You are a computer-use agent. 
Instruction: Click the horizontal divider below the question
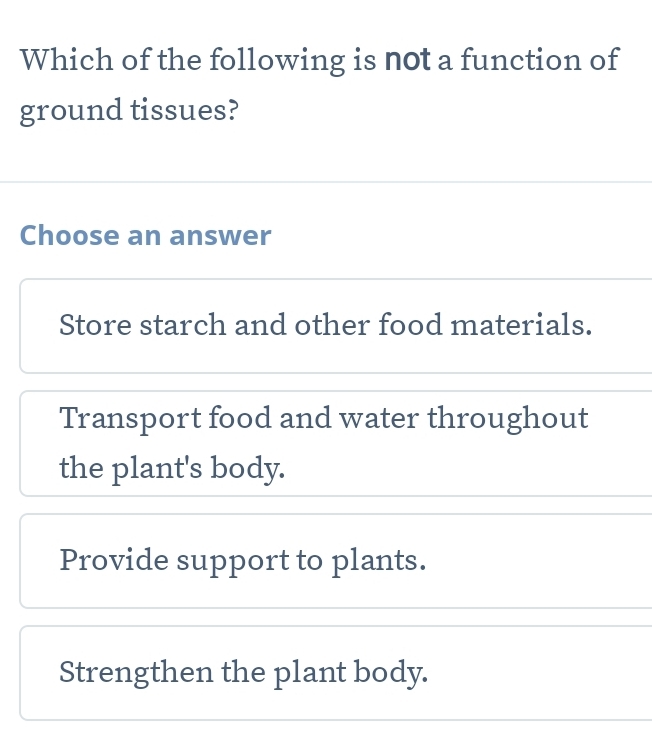click(326, 182)
